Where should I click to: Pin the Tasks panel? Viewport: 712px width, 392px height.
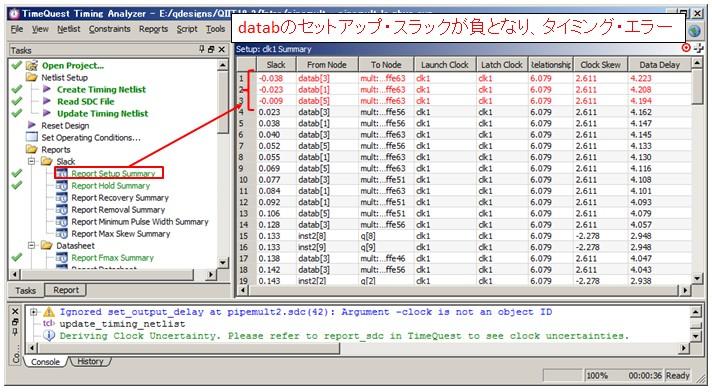[202, 49]
